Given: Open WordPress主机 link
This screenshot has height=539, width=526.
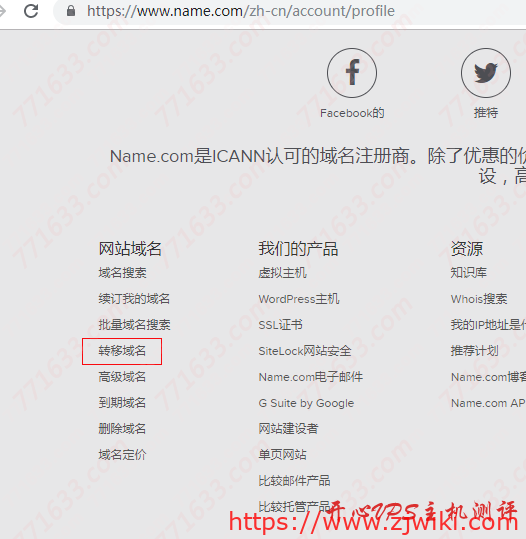Looking at the screenshot, I should point(299,299).
